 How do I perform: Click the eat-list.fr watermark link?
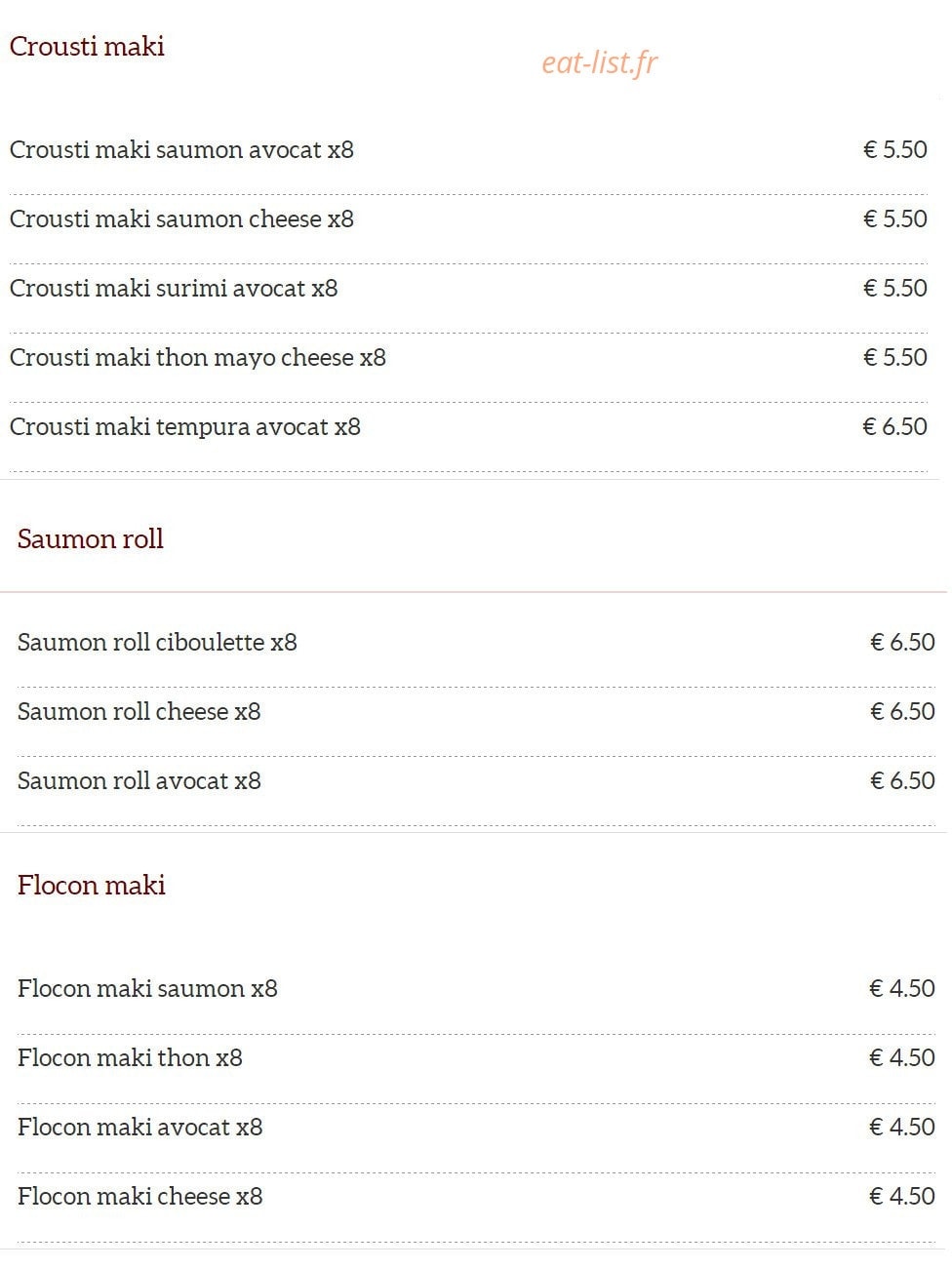point(600,62)
